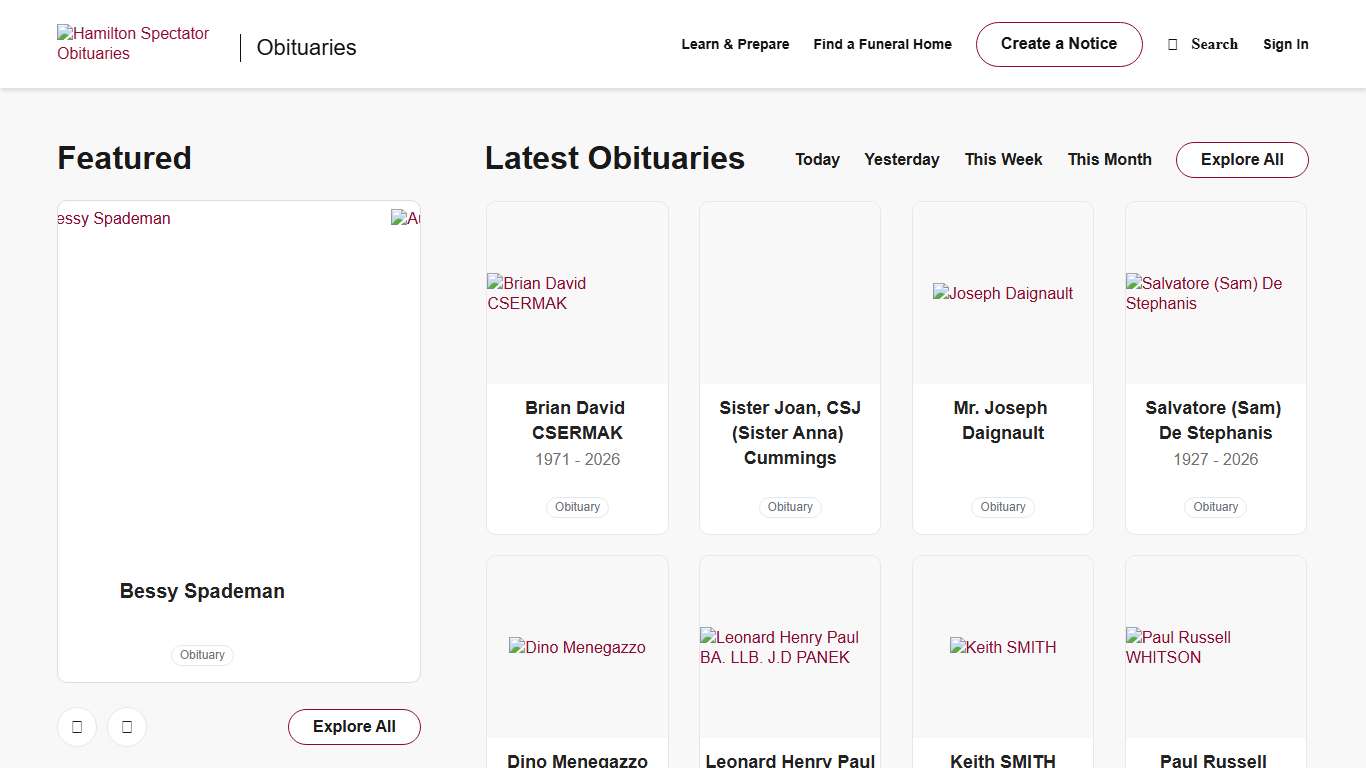Open Bessy Spademan featured obituary

click(x=202, y=591)
